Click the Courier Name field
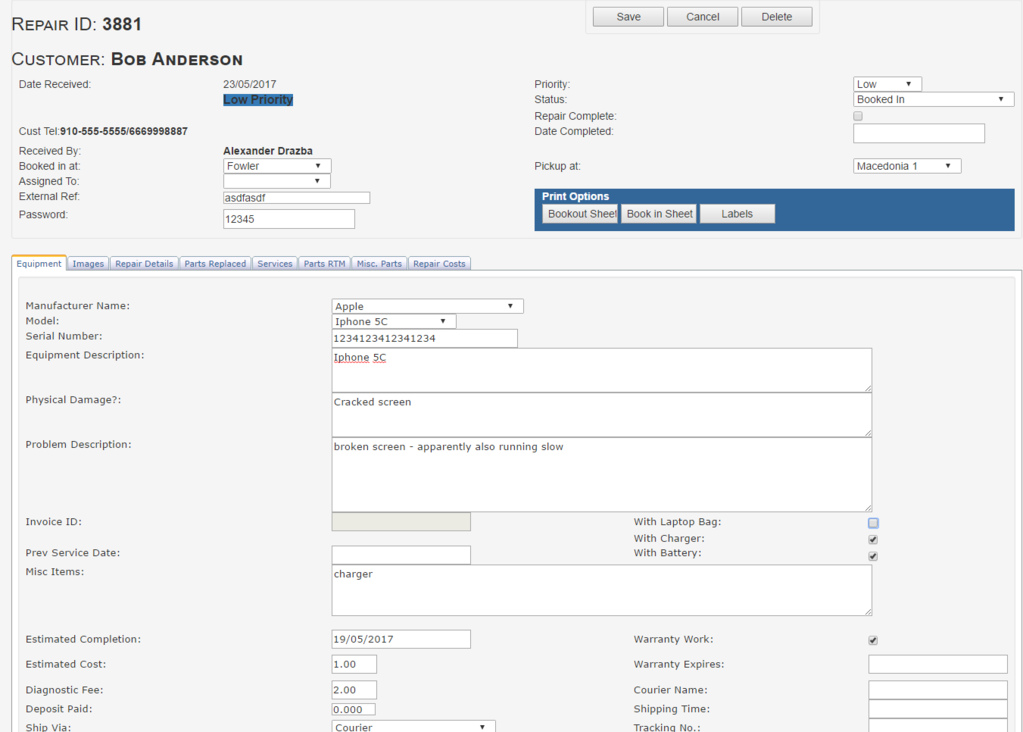The image size is (1023, 732). point(938,690)
